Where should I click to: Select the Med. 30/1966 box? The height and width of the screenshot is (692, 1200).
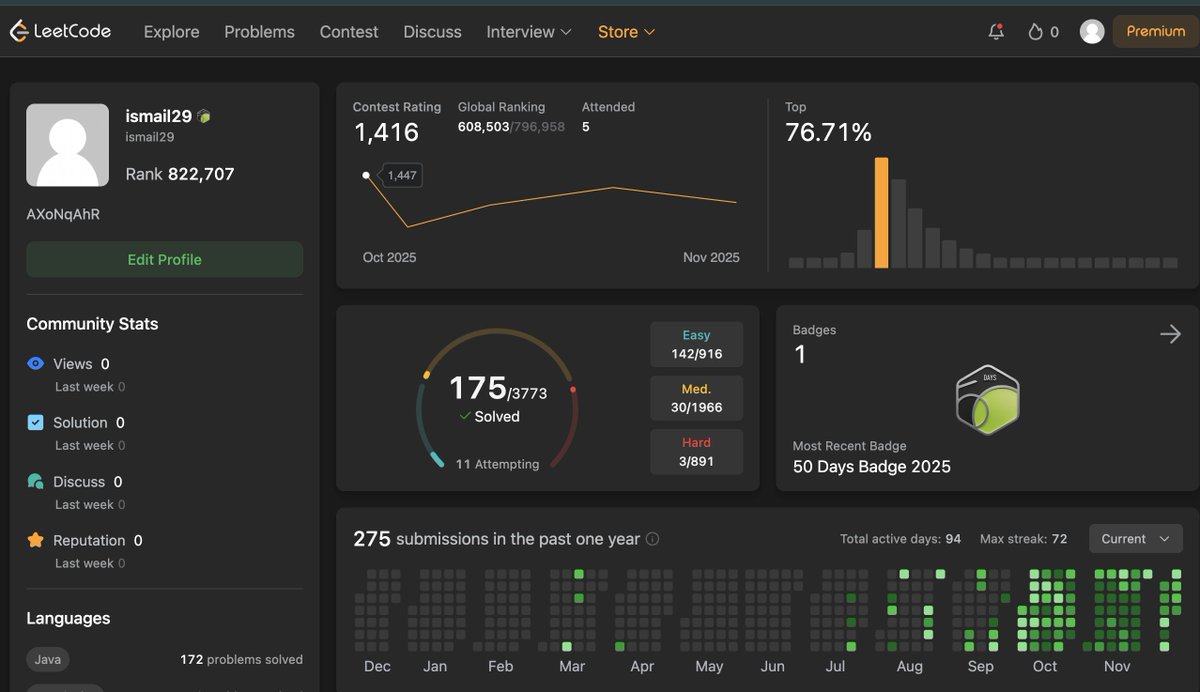click(696, 398)
